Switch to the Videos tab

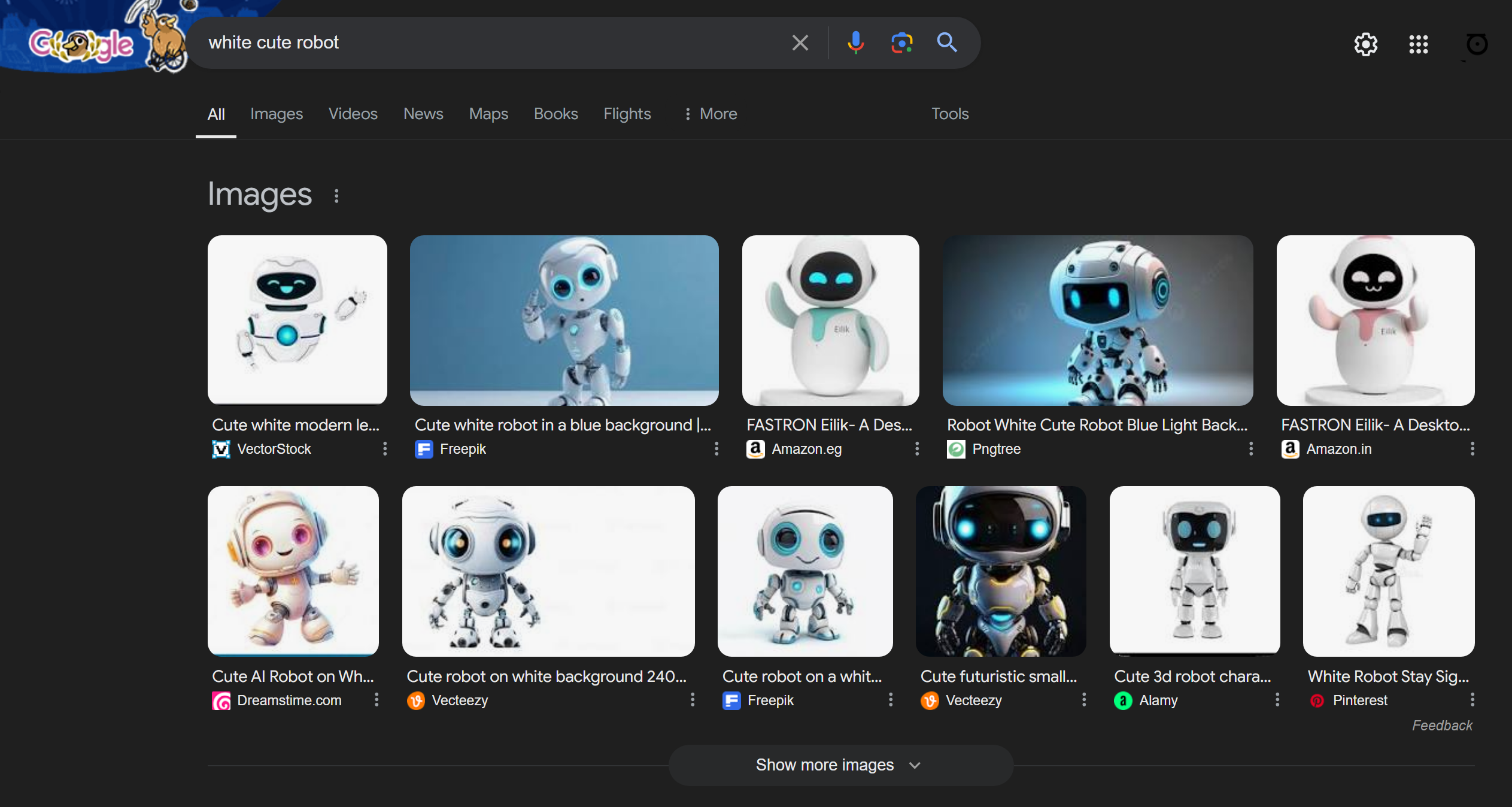click(353, 114)
